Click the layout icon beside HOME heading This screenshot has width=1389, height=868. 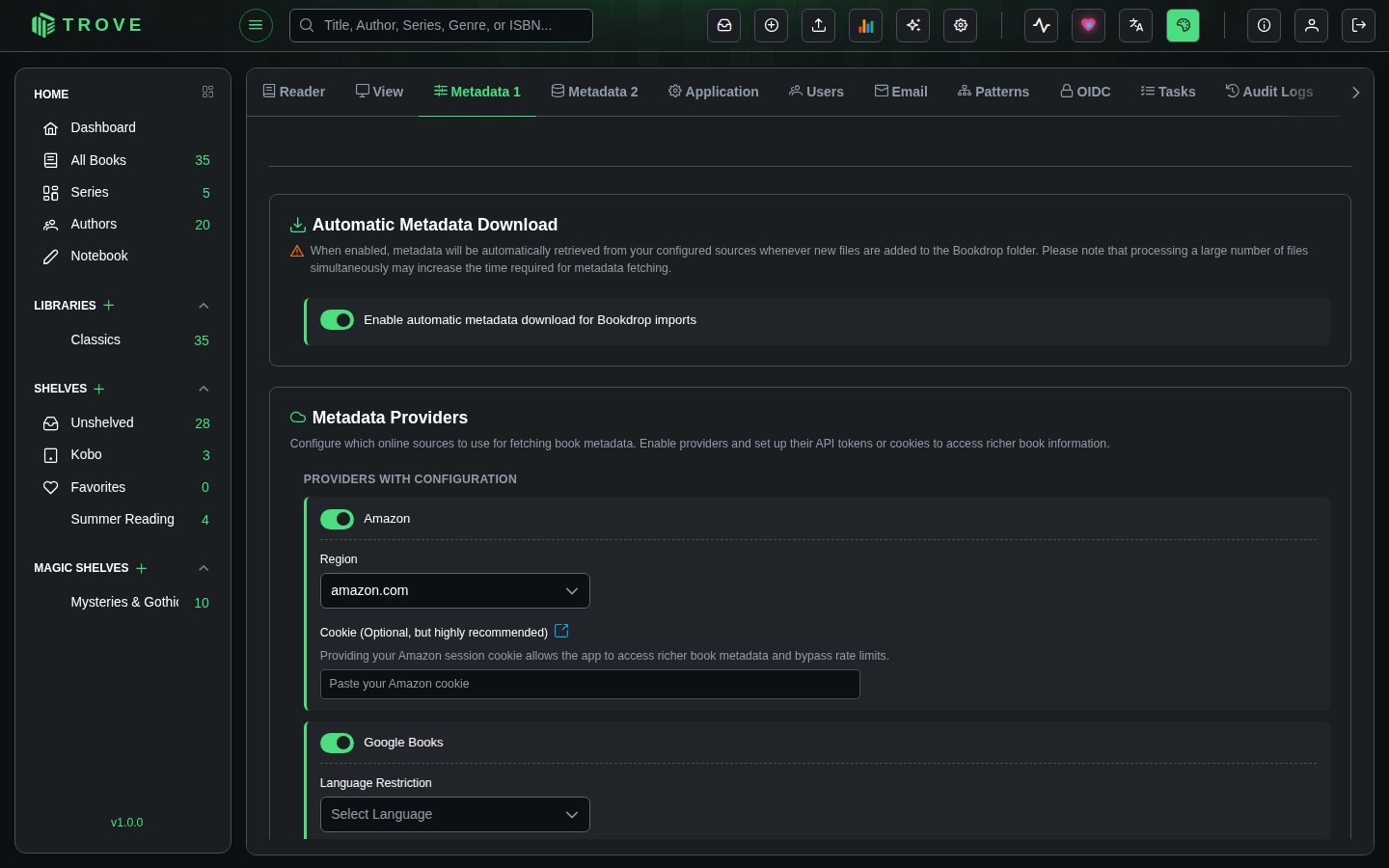tap(207, 92)
